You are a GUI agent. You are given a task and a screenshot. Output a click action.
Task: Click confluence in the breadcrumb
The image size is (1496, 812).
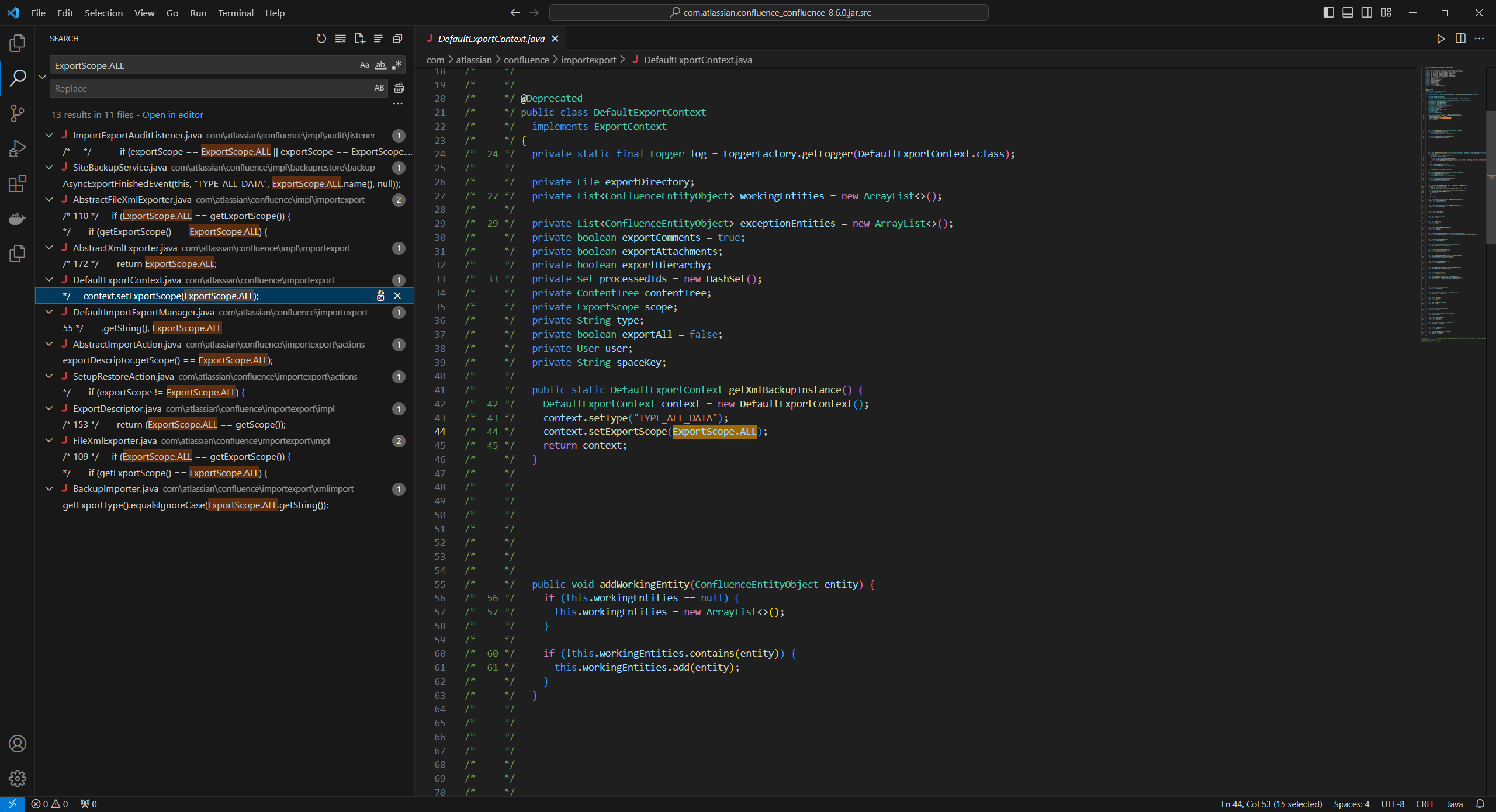tap(526, 60)
